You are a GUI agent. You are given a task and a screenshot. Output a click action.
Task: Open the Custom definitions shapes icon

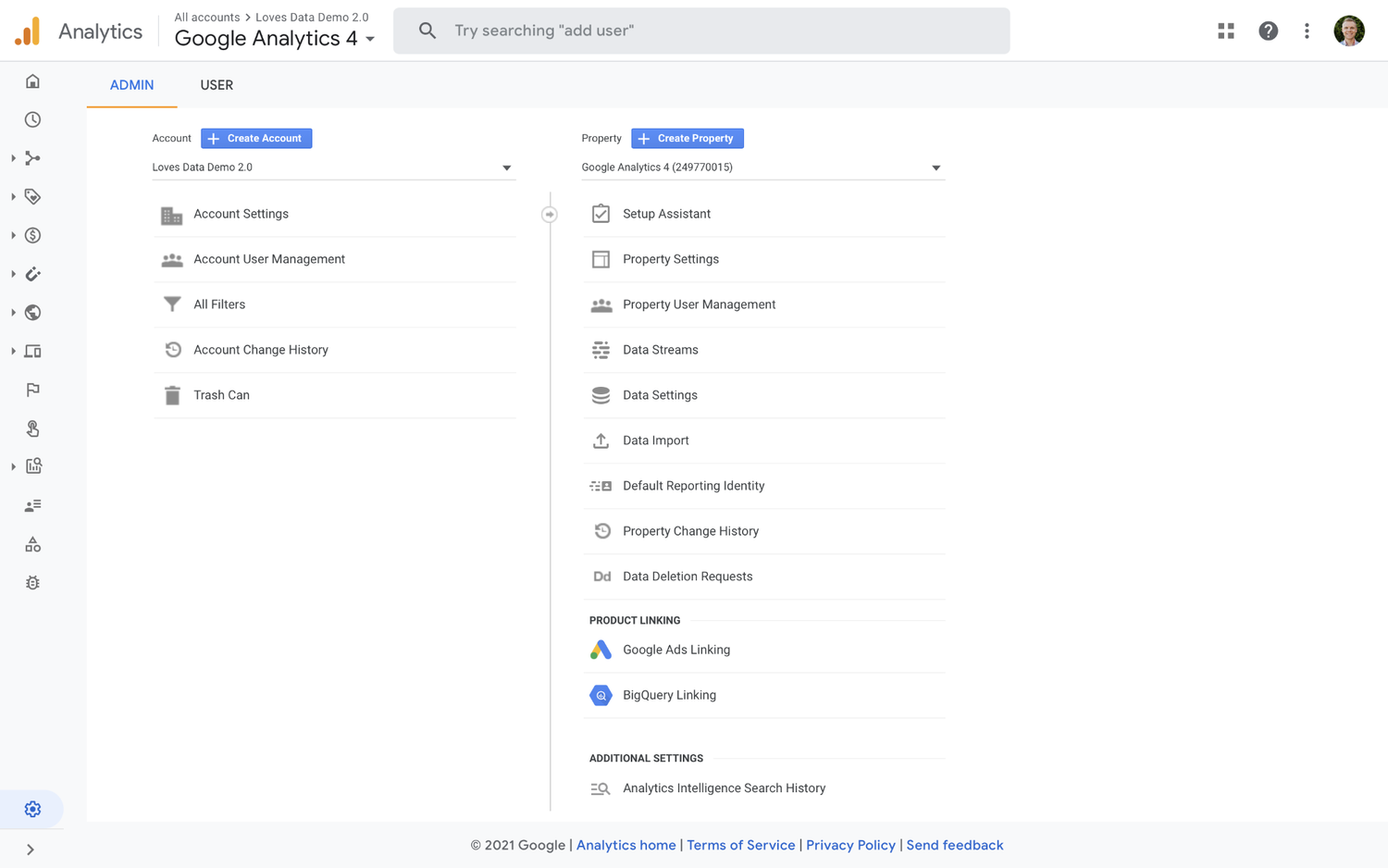pyautogui.click(x=32, y=544)
